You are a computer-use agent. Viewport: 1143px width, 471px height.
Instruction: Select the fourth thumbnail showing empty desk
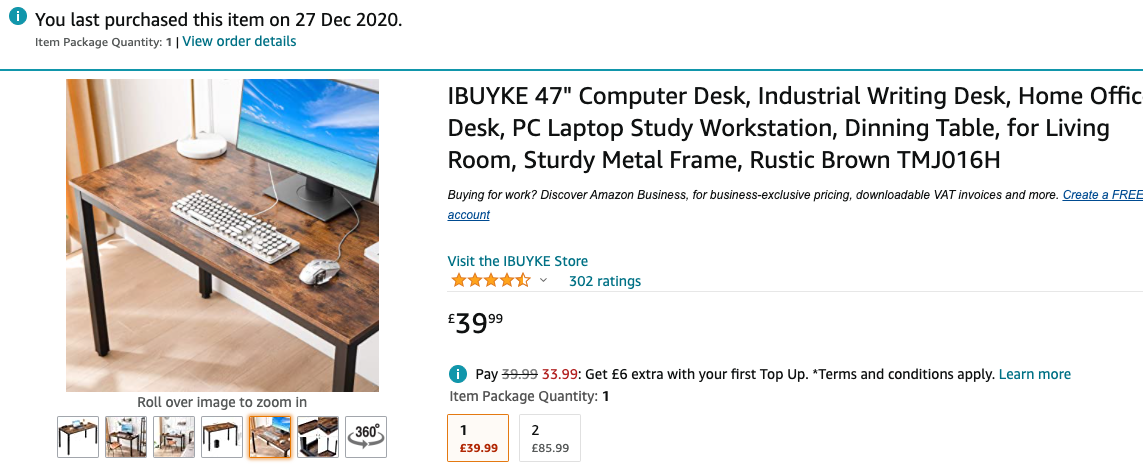tap(222, 437)
